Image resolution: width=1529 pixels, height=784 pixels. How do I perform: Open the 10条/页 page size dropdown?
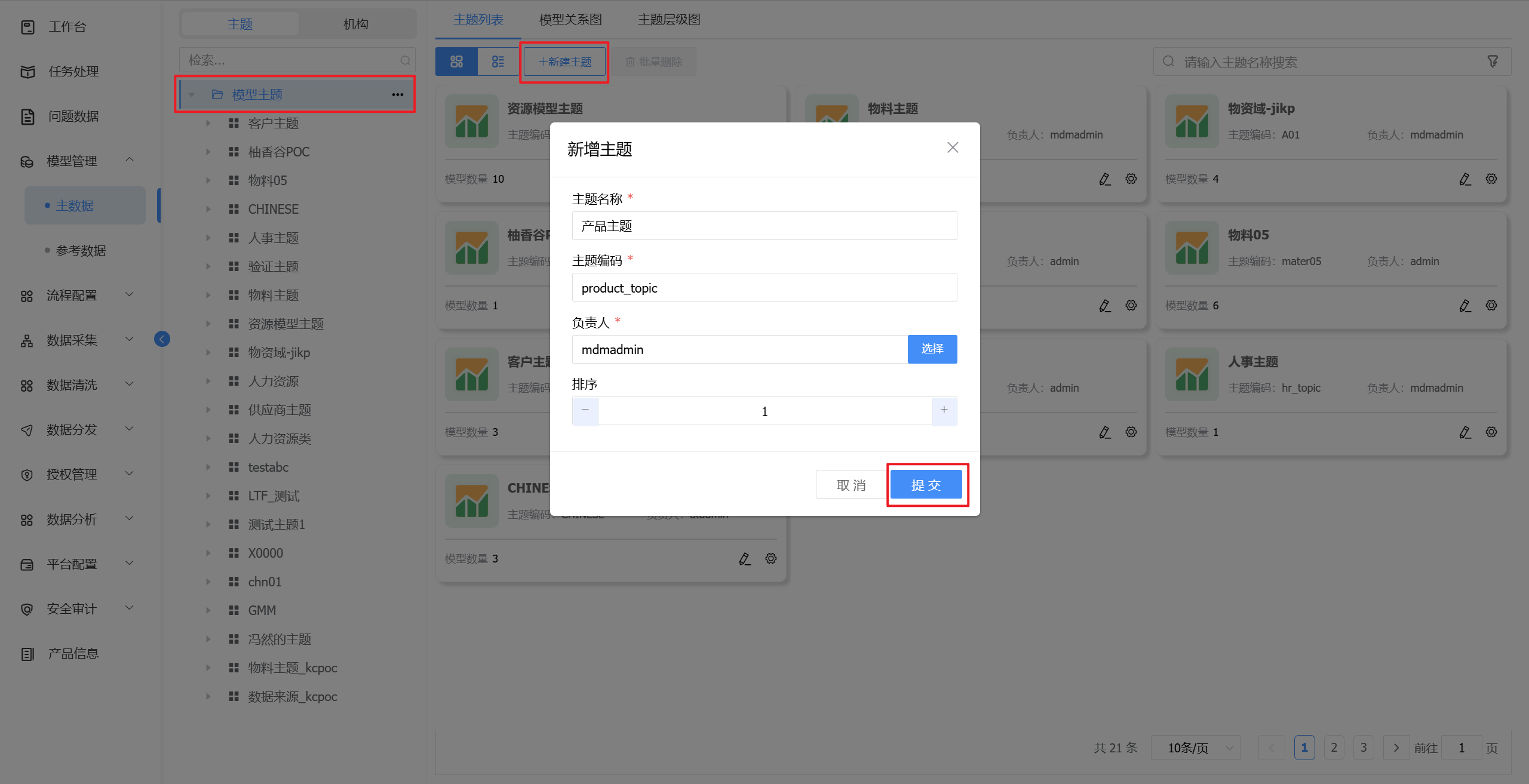(x=1195, y=748)
